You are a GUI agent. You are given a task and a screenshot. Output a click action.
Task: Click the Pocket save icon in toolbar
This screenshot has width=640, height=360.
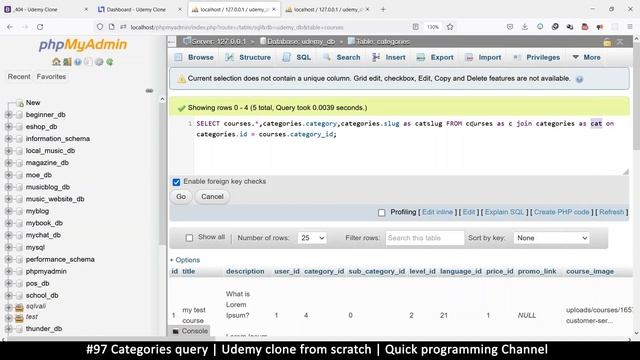(x=510, y=27)
